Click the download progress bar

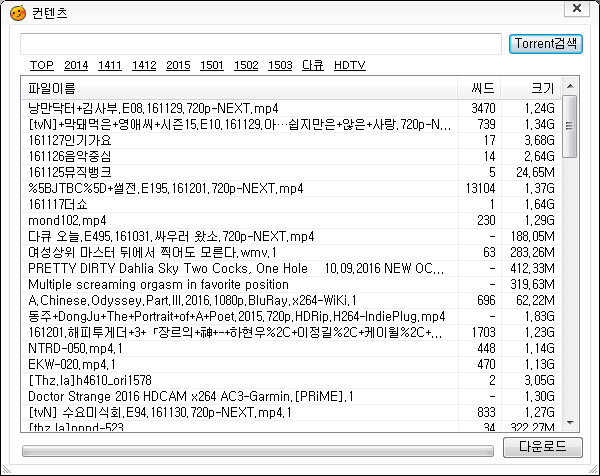pos(258,451)
